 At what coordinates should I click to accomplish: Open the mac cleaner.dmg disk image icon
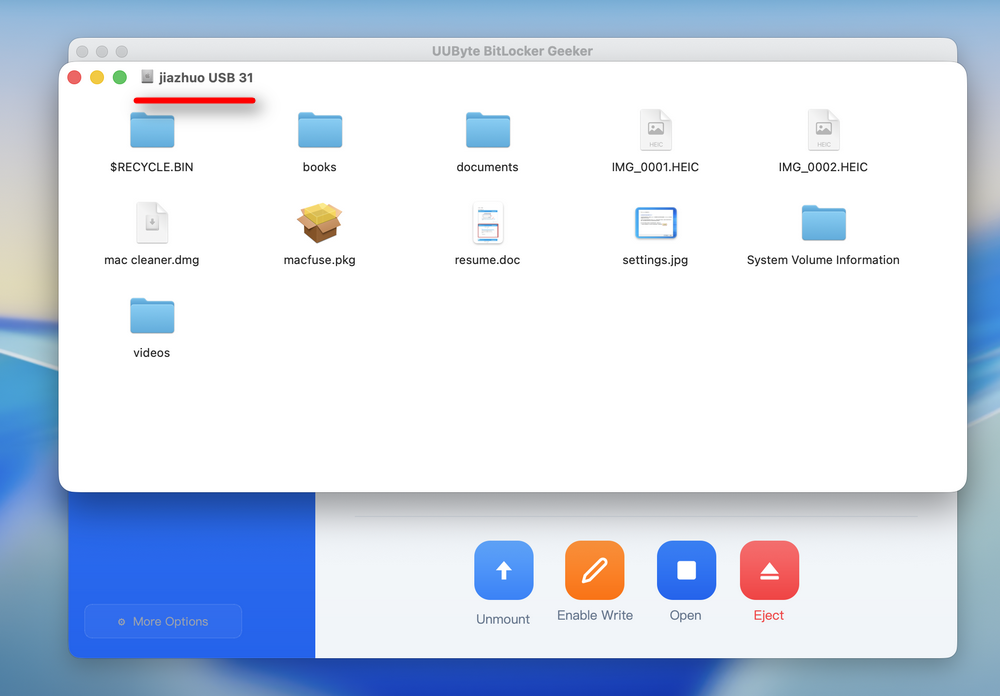pos(151,222)
